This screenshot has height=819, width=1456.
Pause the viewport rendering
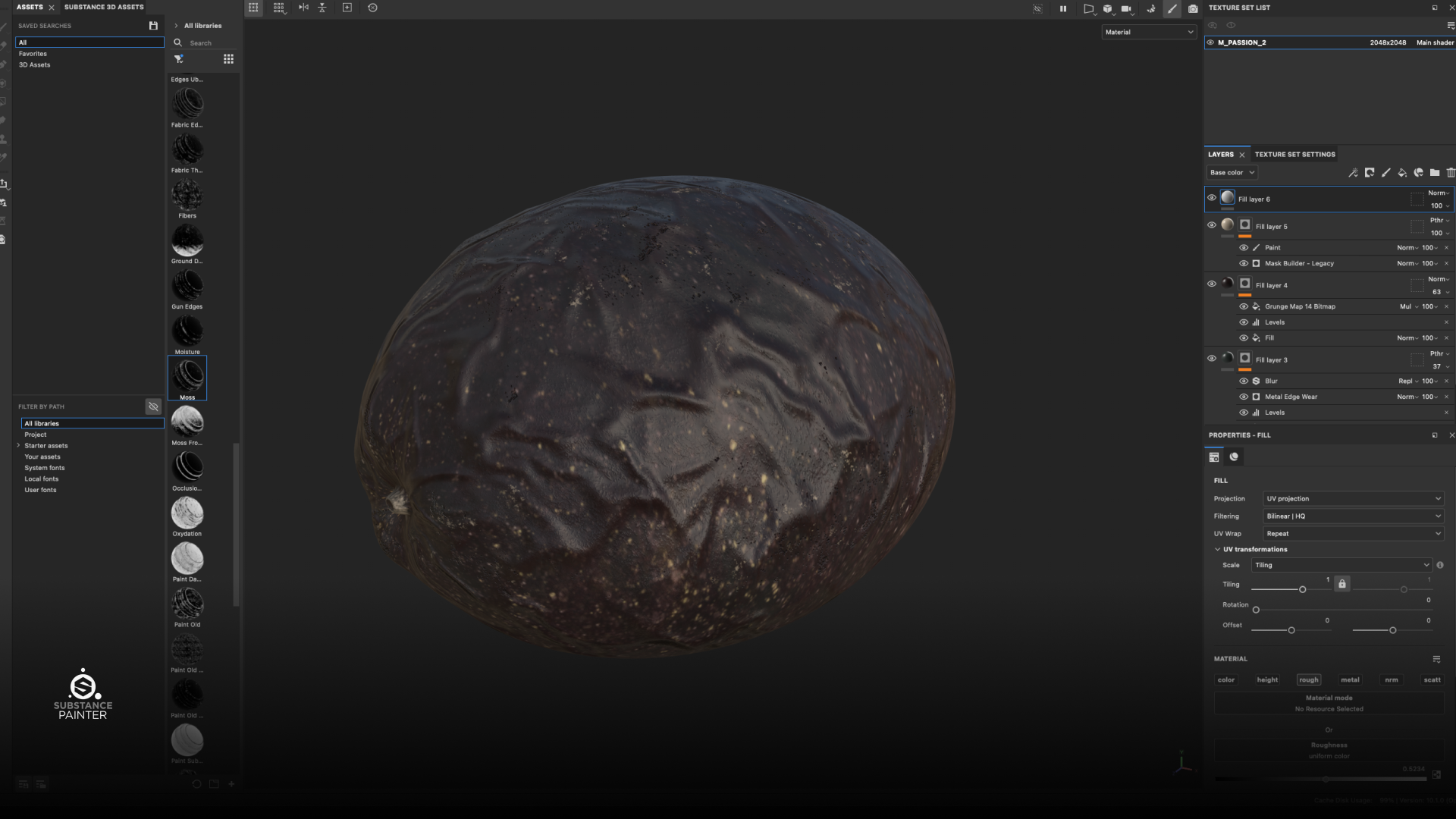click(x=1063, y=8)
